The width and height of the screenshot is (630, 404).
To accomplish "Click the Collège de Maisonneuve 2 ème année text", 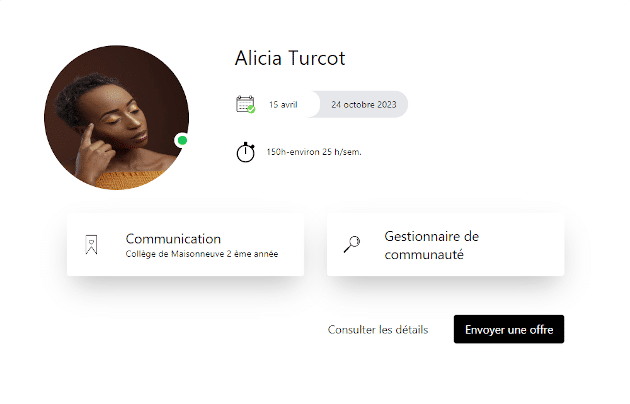I will coord(202,254).
